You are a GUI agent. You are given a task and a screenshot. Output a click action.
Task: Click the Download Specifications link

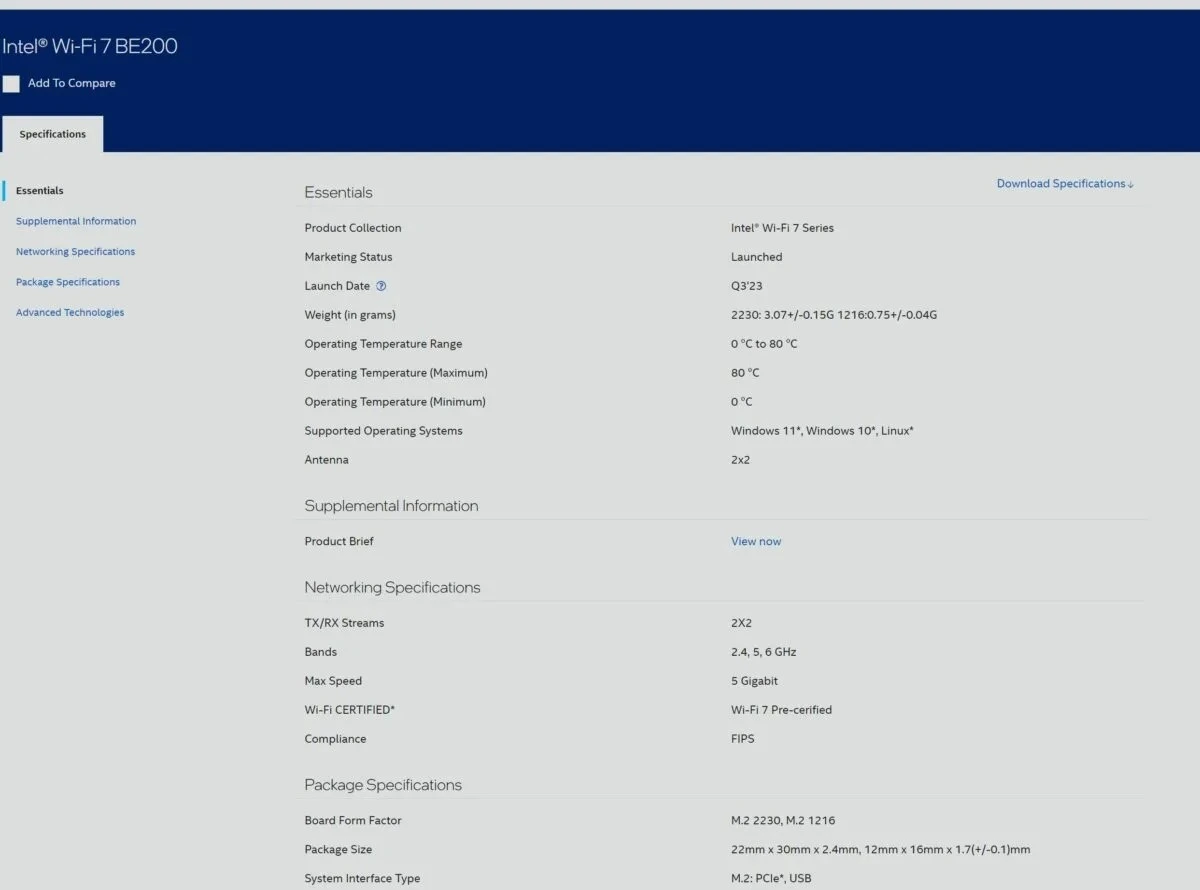click(1065, 184)
